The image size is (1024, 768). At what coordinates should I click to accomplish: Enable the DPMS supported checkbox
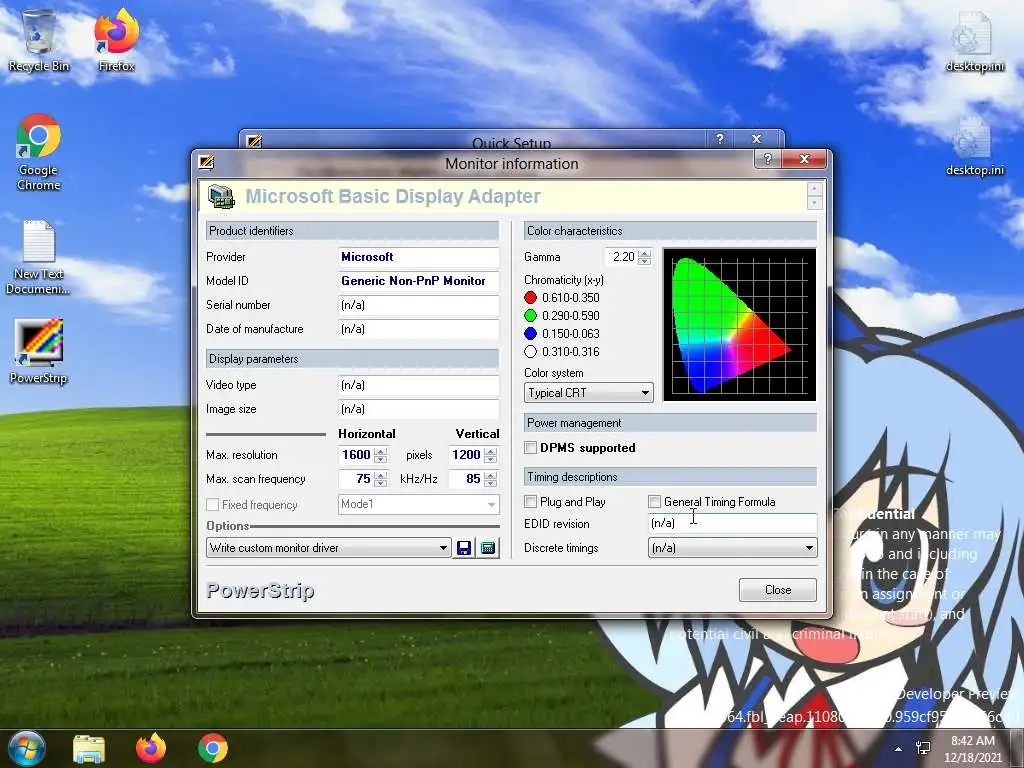coord(531,448)
